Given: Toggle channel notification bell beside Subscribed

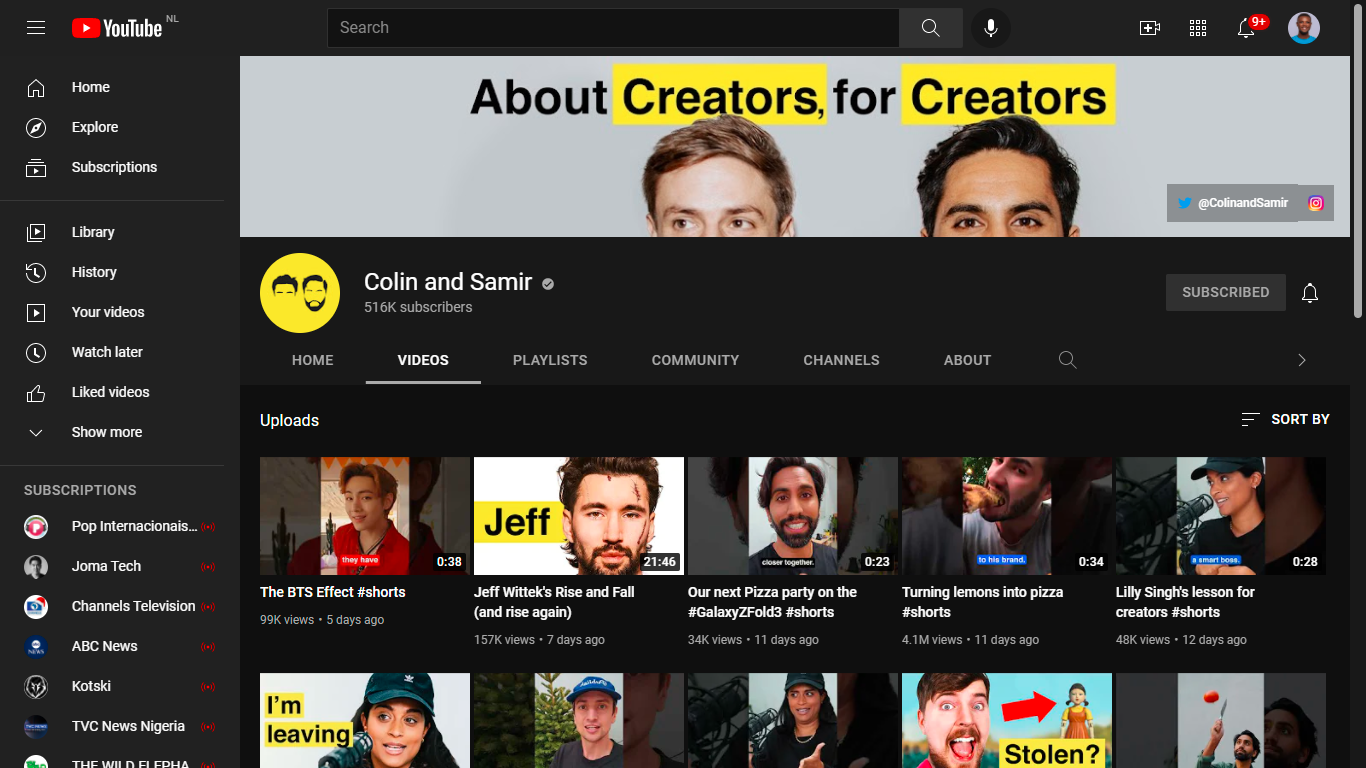Looking at the screenshot, I should pos(1310,293).
